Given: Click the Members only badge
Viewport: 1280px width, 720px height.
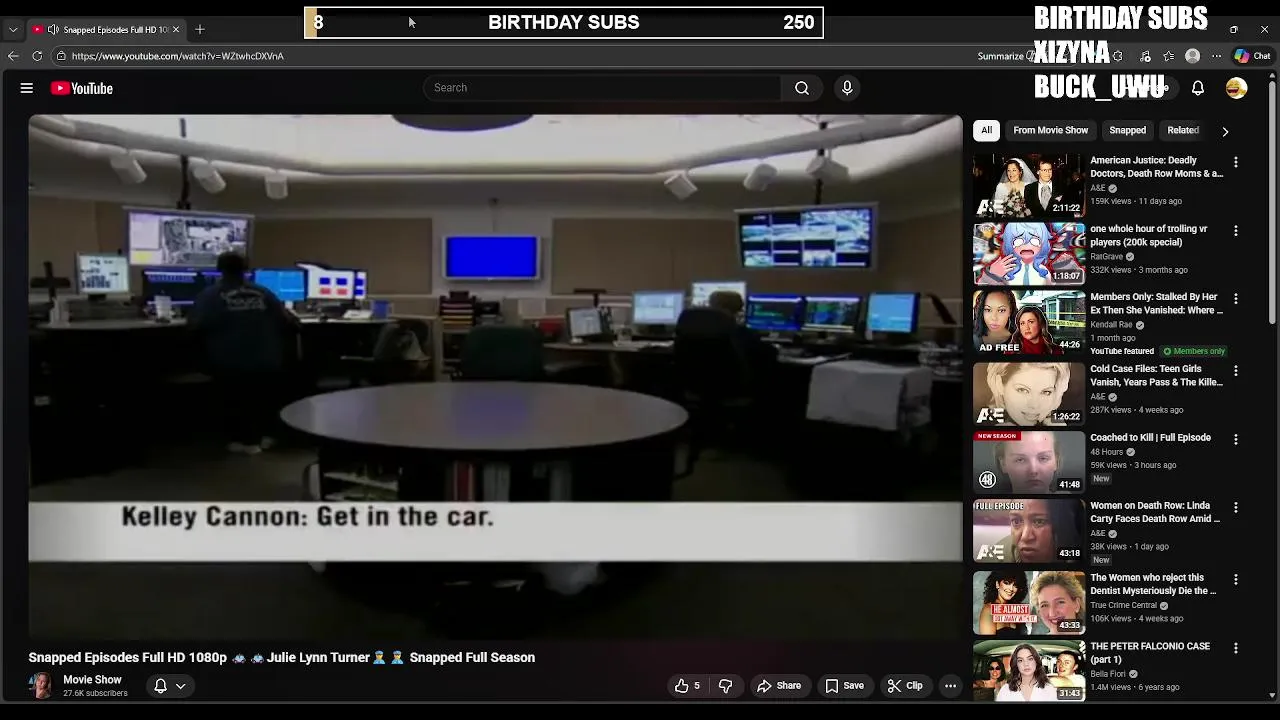Looking at the screenshot, I should [x=1194, y=351].
